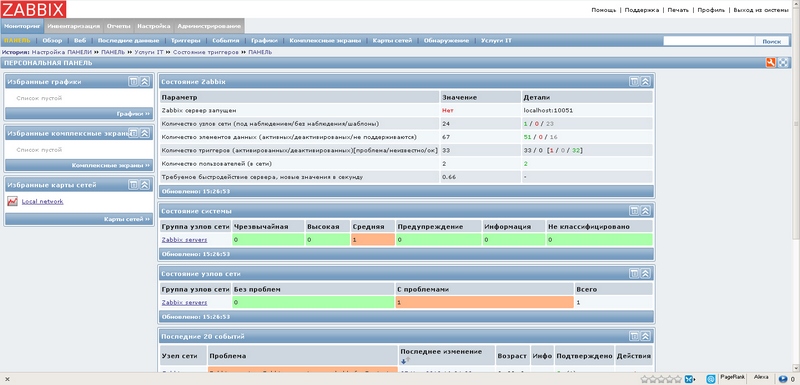Click the blue speech bubble icon in status bar
This screenshot has height=385, width=800.
[783, 379]
